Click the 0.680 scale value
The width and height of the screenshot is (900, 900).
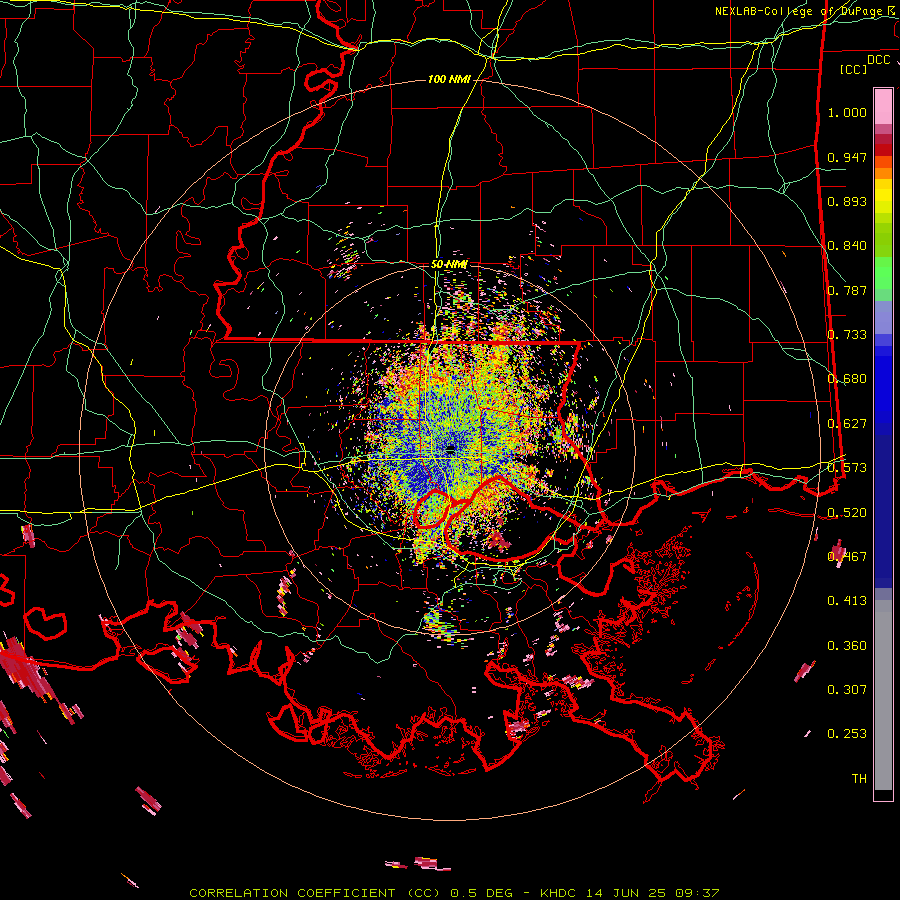pos(847,379)
